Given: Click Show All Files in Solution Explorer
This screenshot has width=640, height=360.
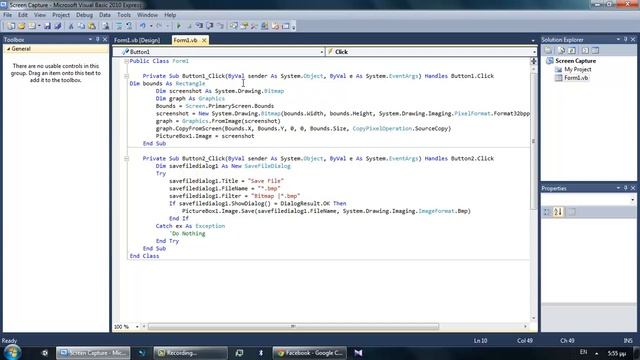Looking at the screenshot, I should (561, 50).
